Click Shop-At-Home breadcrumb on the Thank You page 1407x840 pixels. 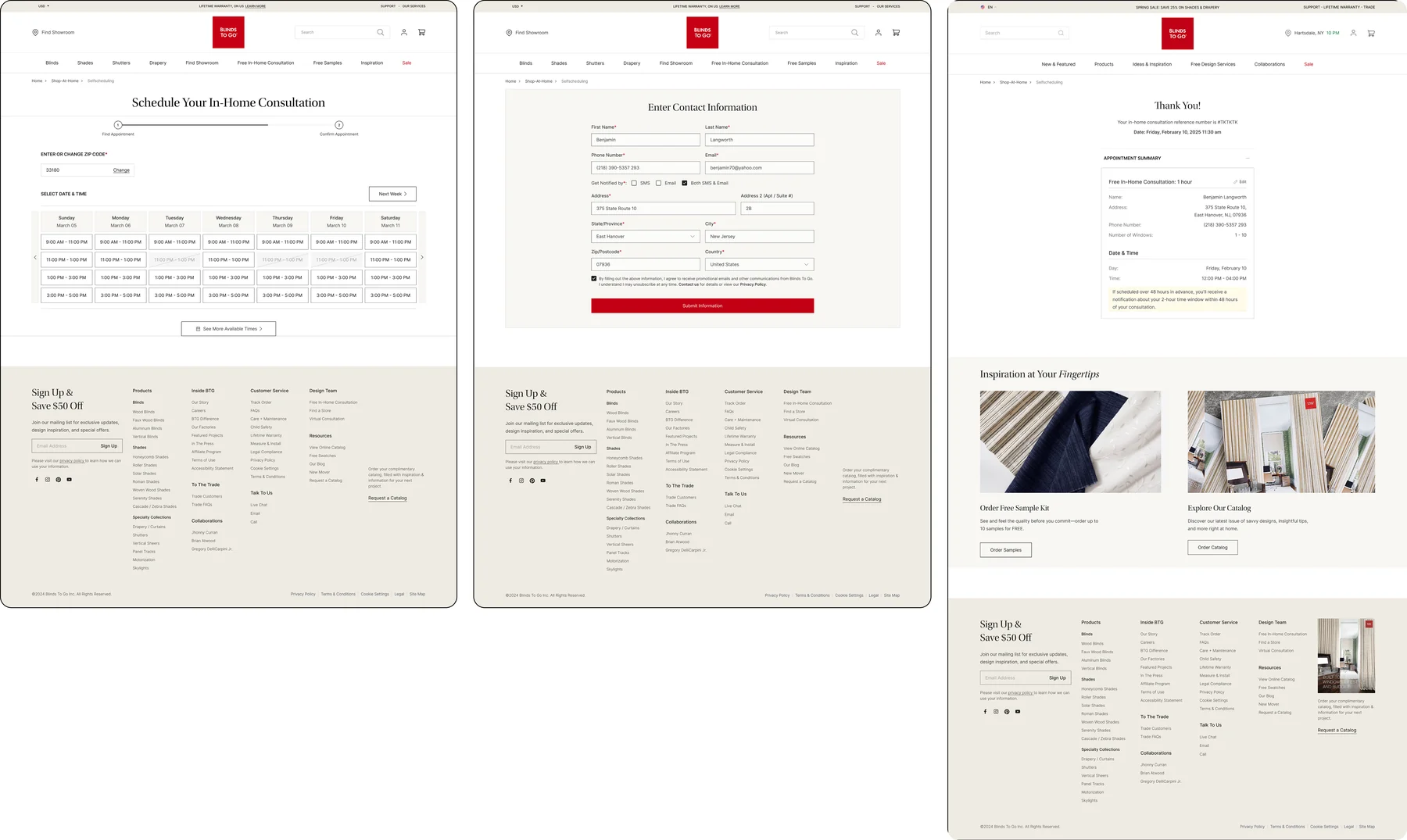[1013, 82]
